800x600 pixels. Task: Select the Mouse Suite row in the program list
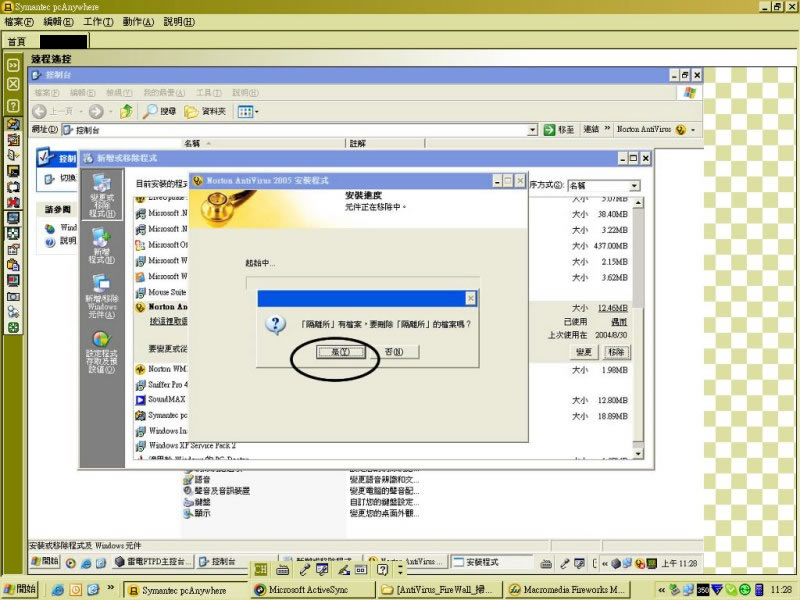point(161,292)
